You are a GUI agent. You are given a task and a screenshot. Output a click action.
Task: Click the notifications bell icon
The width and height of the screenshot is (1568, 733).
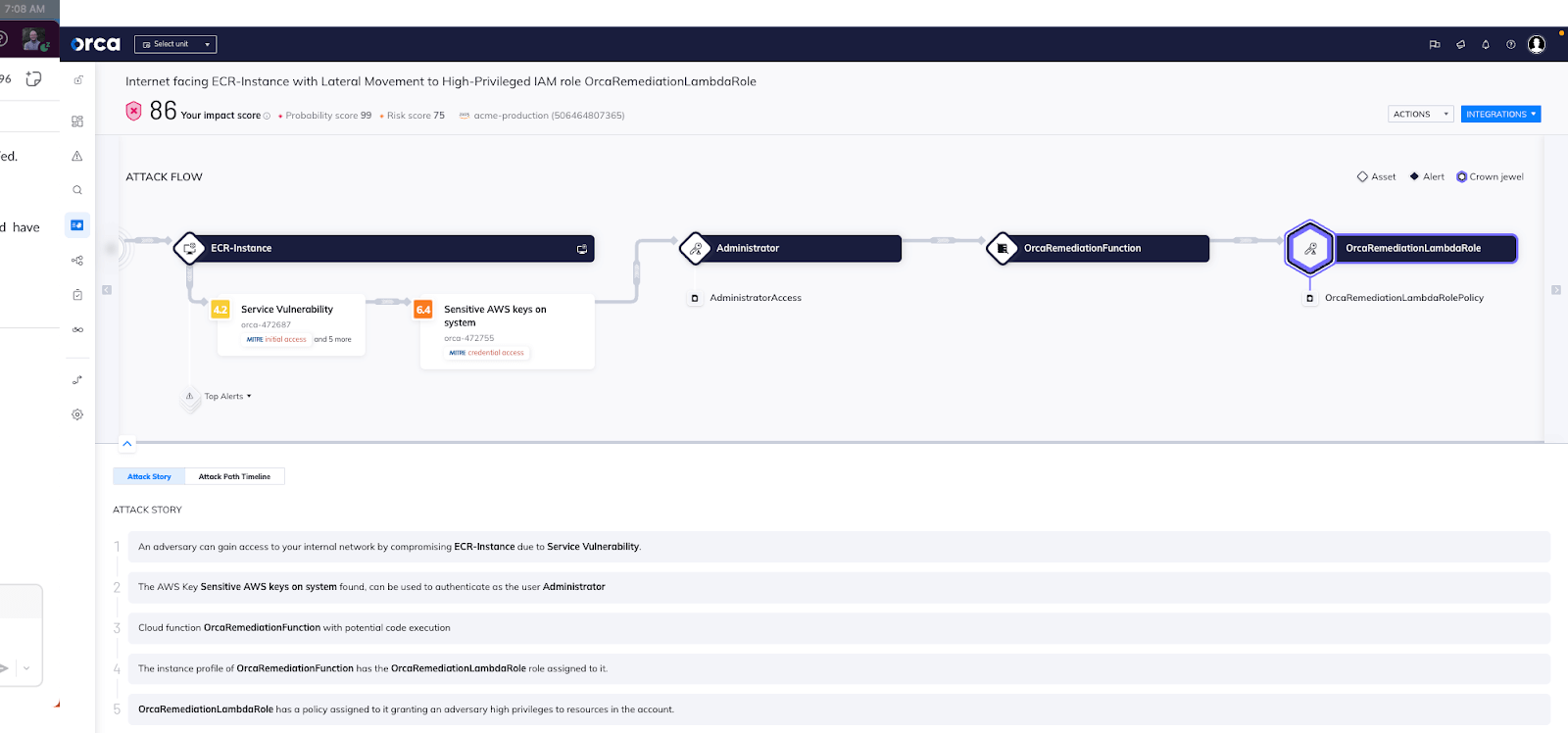pos(1486,44)
